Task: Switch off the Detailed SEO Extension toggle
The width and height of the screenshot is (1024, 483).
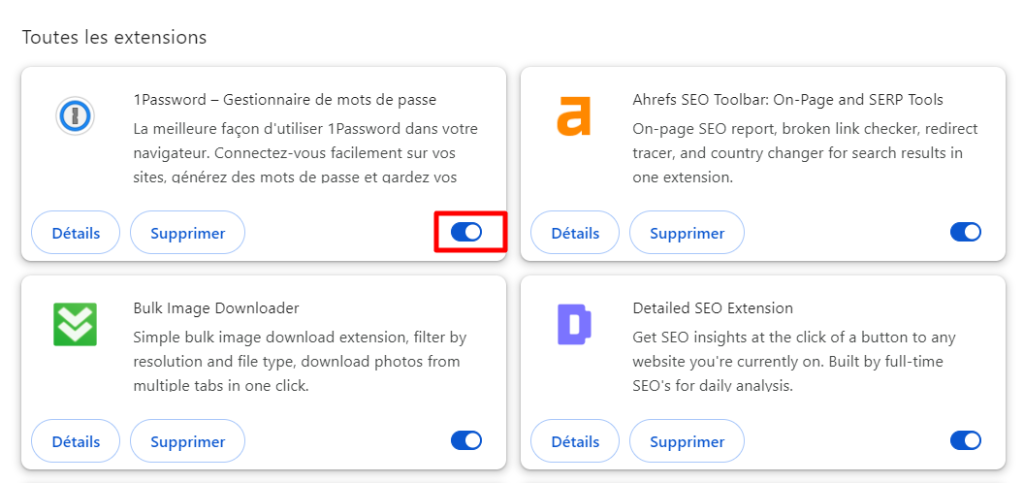Action: click(x=965, y=441)
